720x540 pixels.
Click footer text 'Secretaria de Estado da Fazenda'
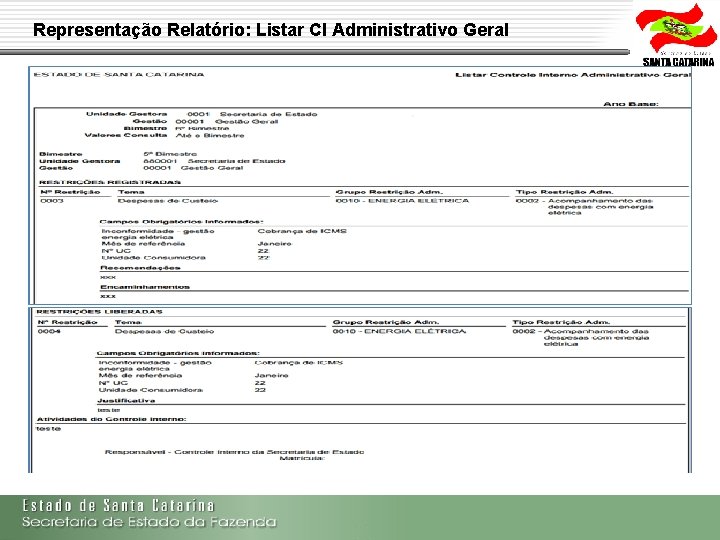point(149,522)
